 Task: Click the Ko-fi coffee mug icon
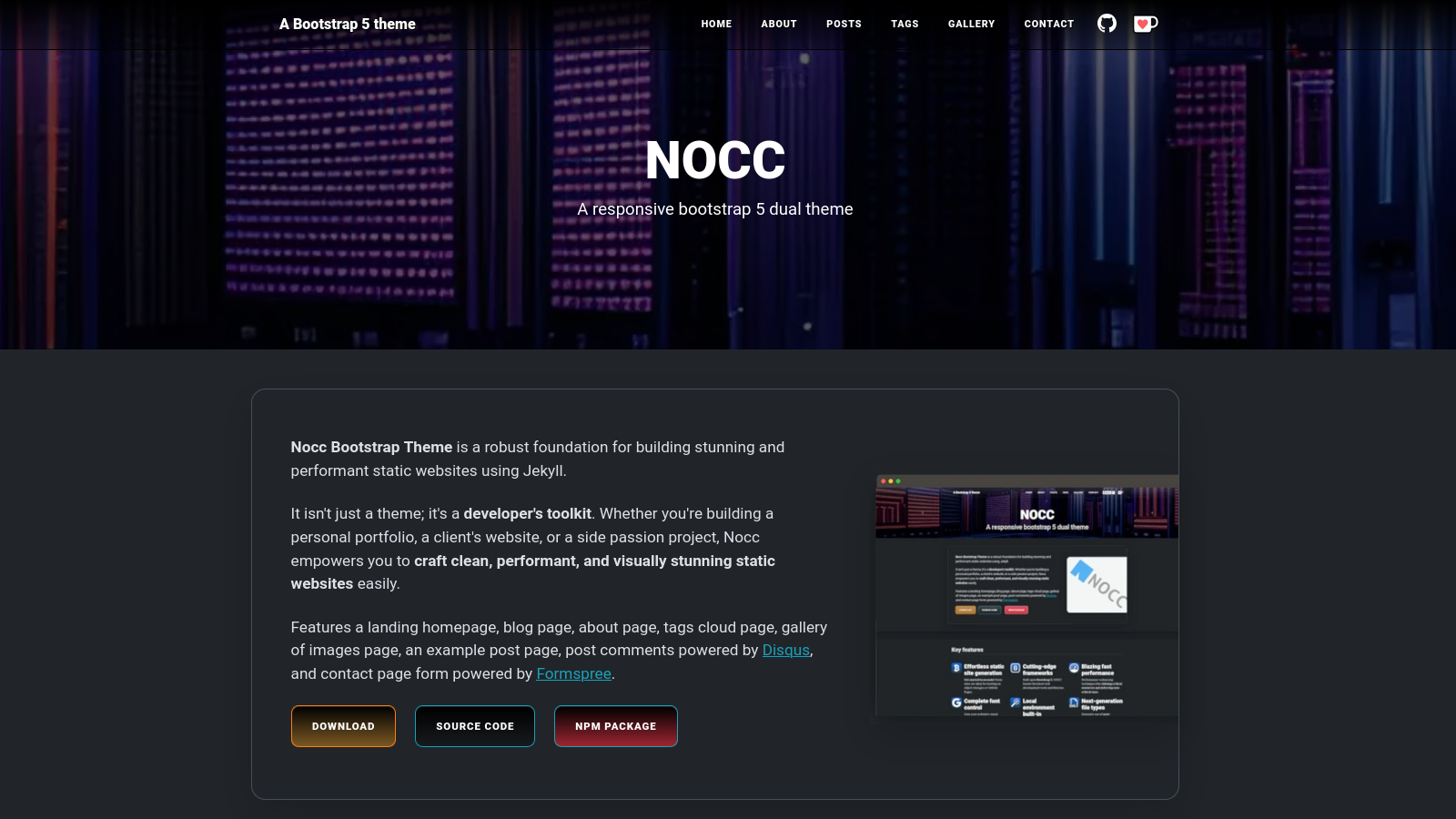pyautogui.click(x=1144, y=23)
